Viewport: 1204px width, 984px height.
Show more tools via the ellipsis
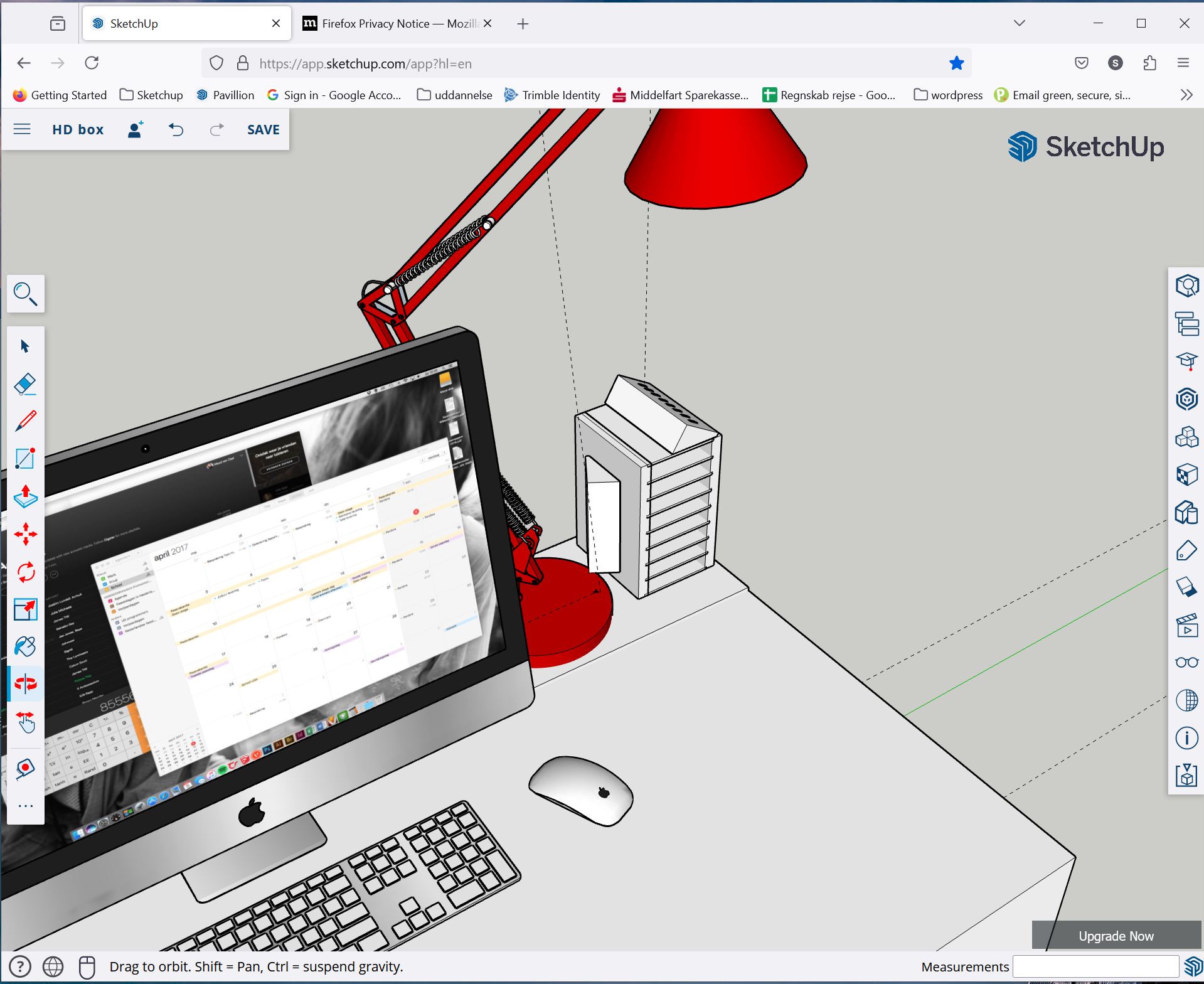coord(26,806)
